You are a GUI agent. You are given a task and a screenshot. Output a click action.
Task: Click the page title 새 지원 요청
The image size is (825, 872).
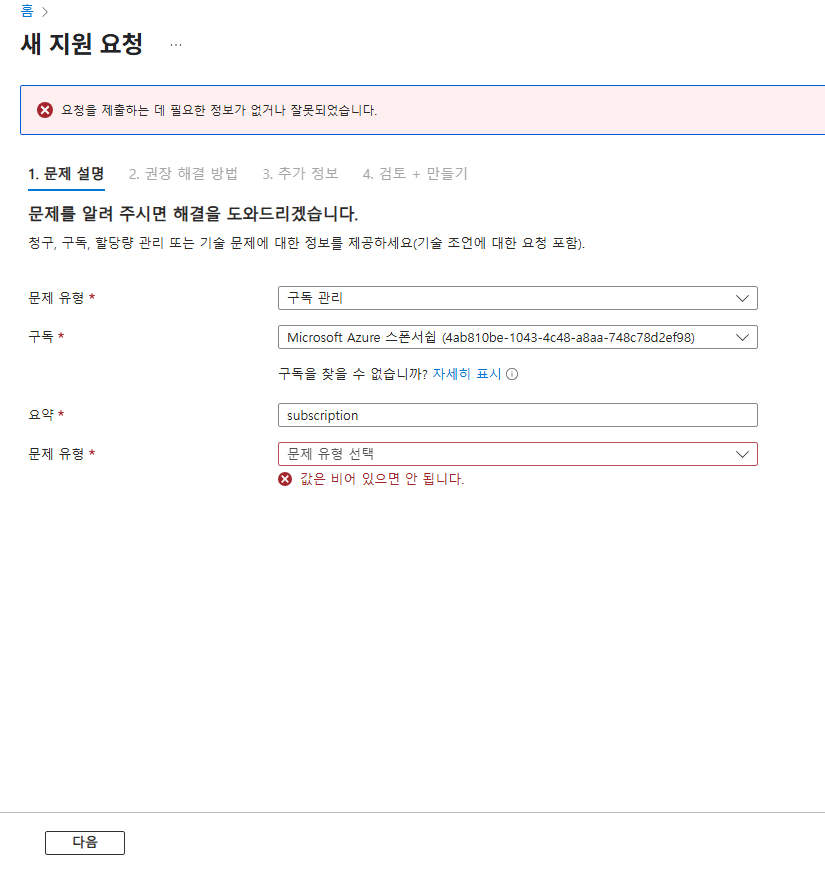[x=82, y=44]
